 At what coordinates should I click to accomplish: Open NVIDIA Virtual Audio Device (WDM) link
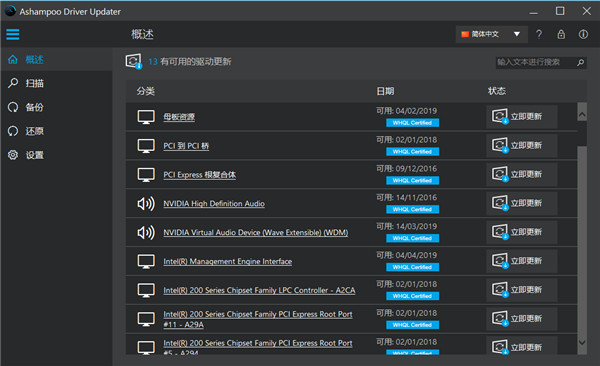point(256,233)
